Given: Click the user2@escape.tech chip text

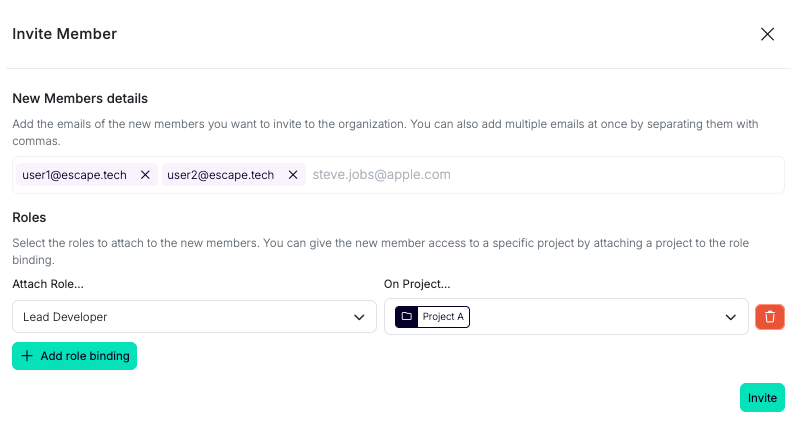Looking at the screenshot, I should coord(220,175).
